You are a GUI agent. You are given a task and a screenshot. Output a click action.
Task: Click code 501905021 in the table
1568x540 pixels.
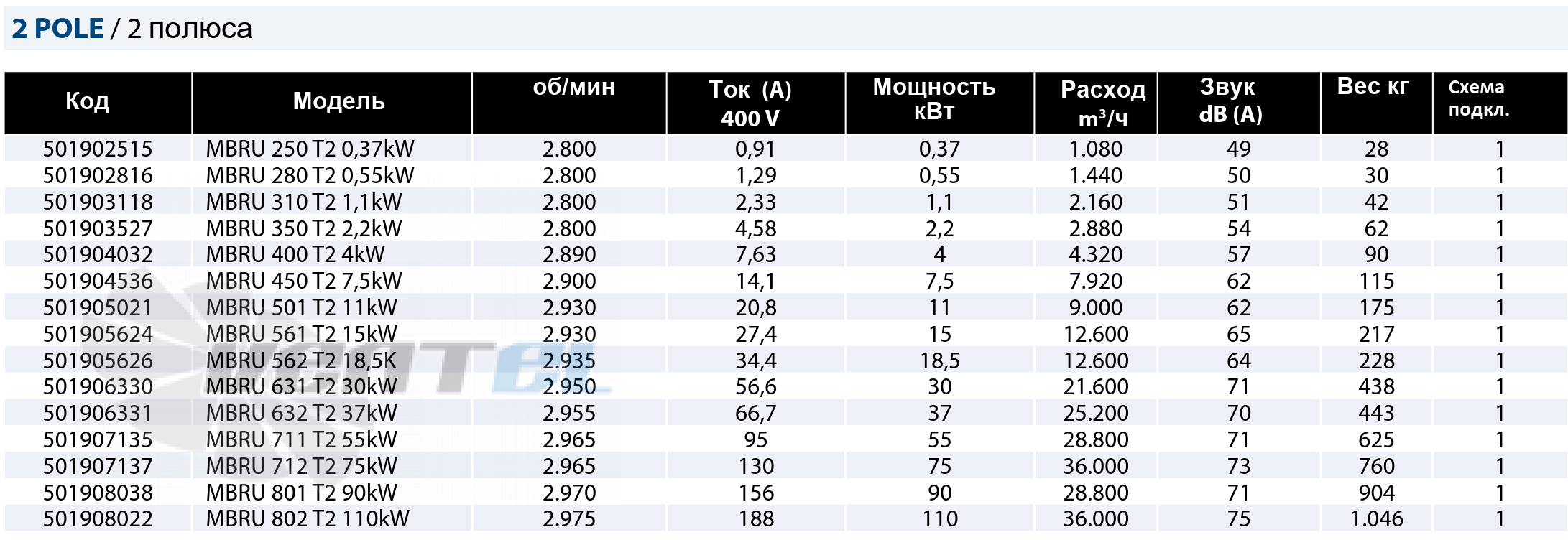[98, 307]
